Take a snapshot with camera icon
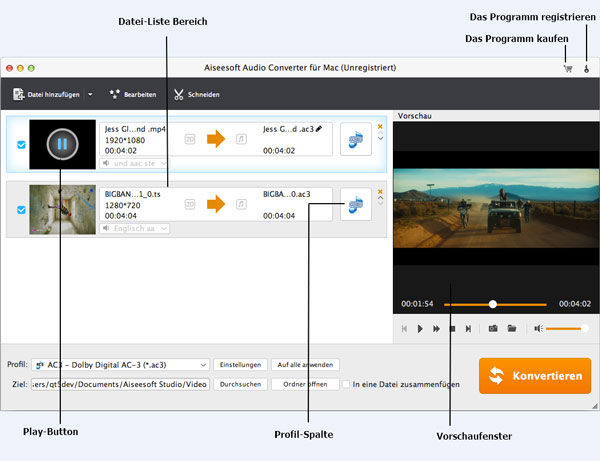Image resolution: width=600 pixels, height=461 pixels. click(x=493, y=328)
